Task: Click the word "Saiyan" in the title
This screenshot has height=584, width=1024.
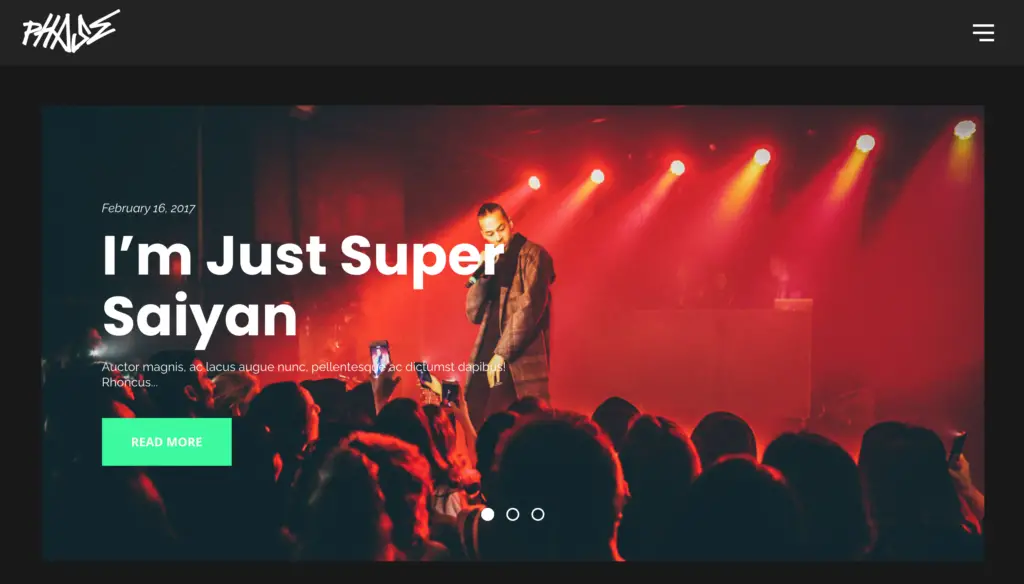Action: tap(200, 318)
